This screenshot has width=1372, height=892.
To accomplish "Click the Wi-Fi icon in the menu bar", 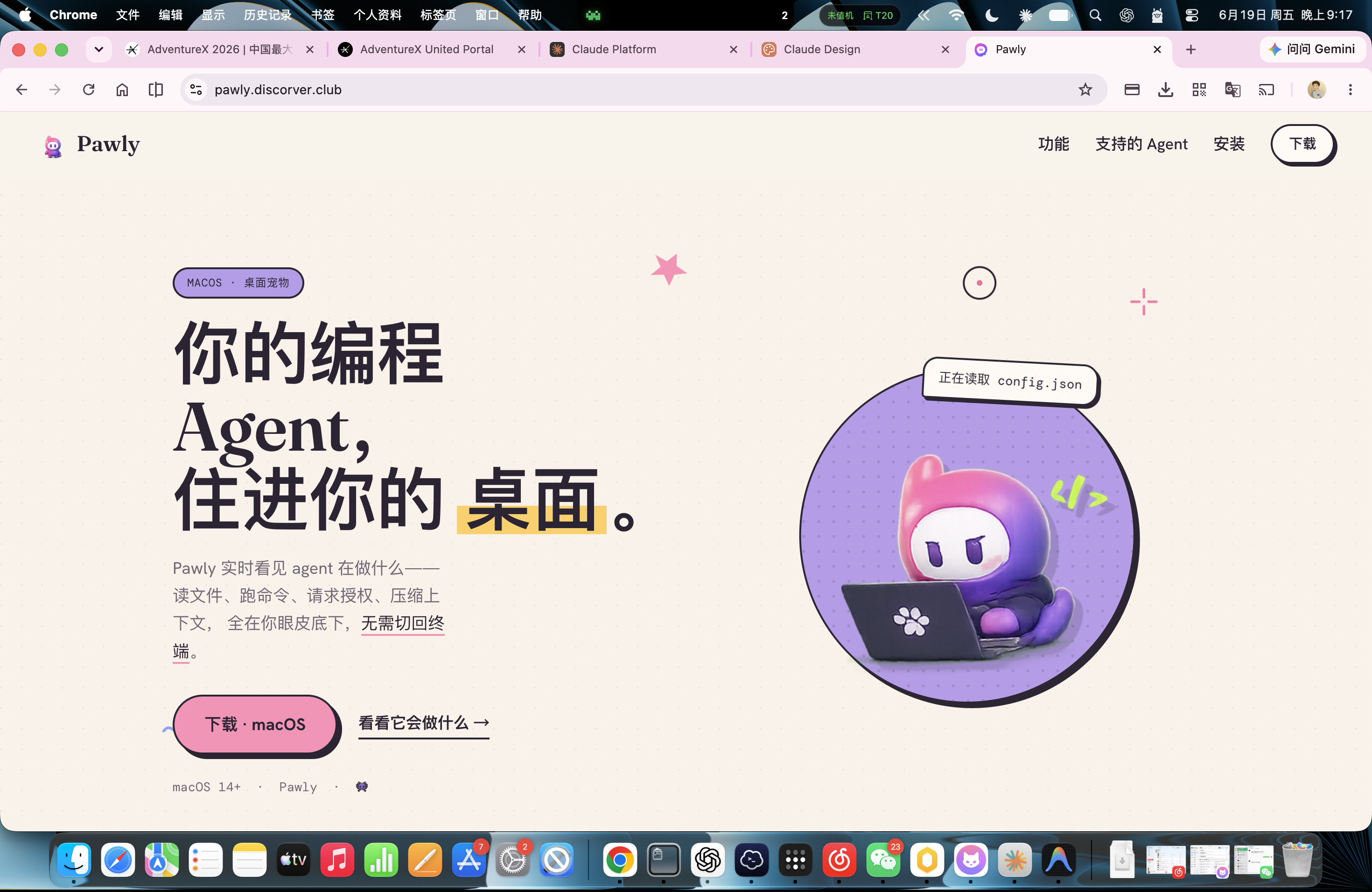I will coord(956,15).
